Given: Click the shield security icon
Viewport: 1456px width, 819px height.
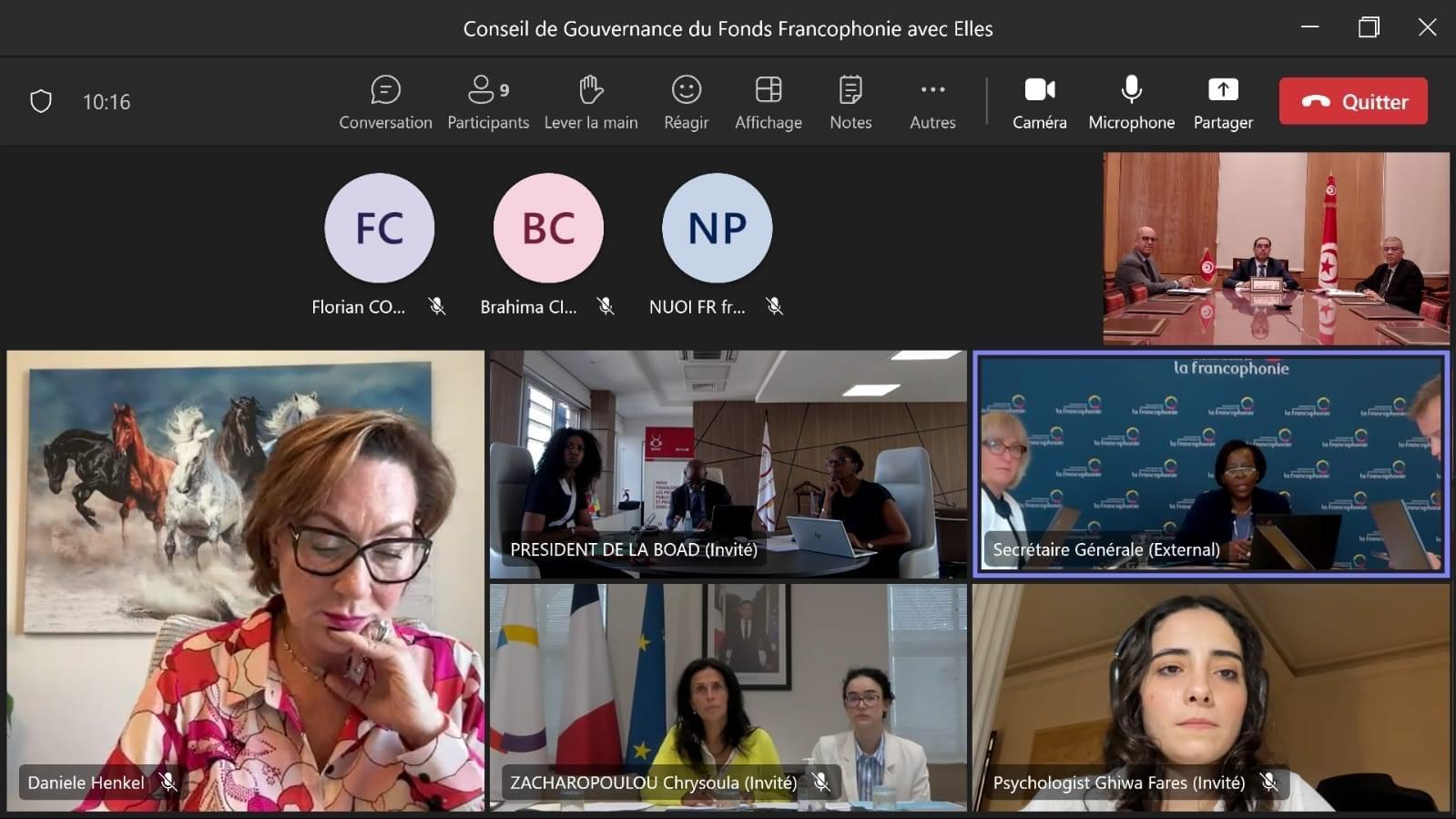Looking at the screenshot, I should click(x=41, y=101).
